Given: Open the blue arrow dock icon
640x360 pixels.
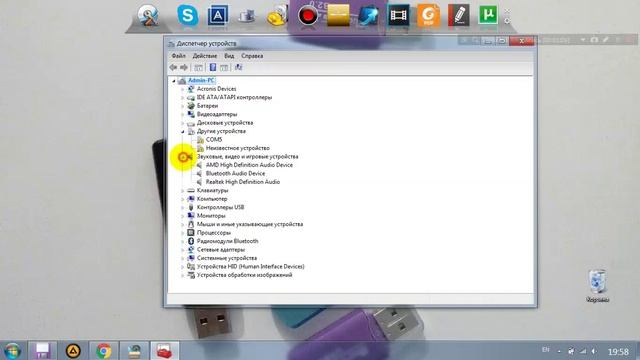Looking at the screenshot, I should [368, 16].
